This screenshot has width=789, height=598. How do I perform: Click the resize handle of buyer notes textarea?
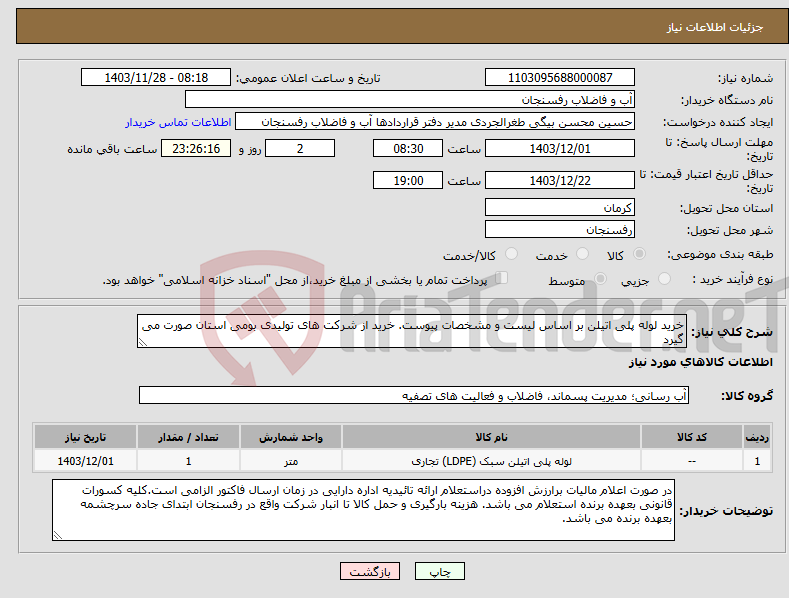[x=58, y=536]
